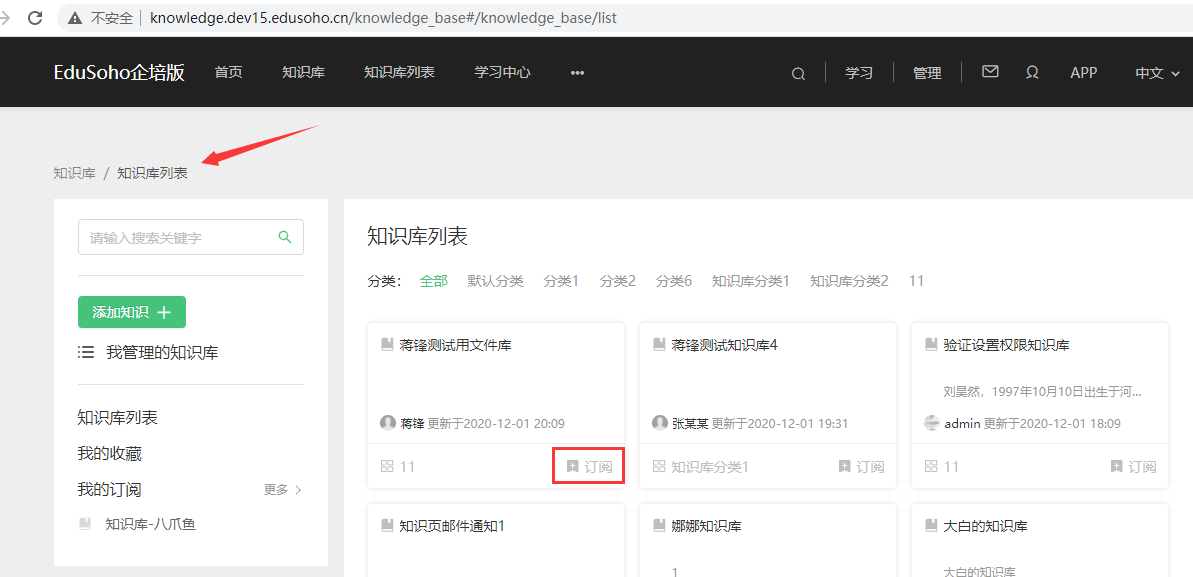Select 我的收藏 in the sidebar

pyautogui.click(x=110, y=454)
